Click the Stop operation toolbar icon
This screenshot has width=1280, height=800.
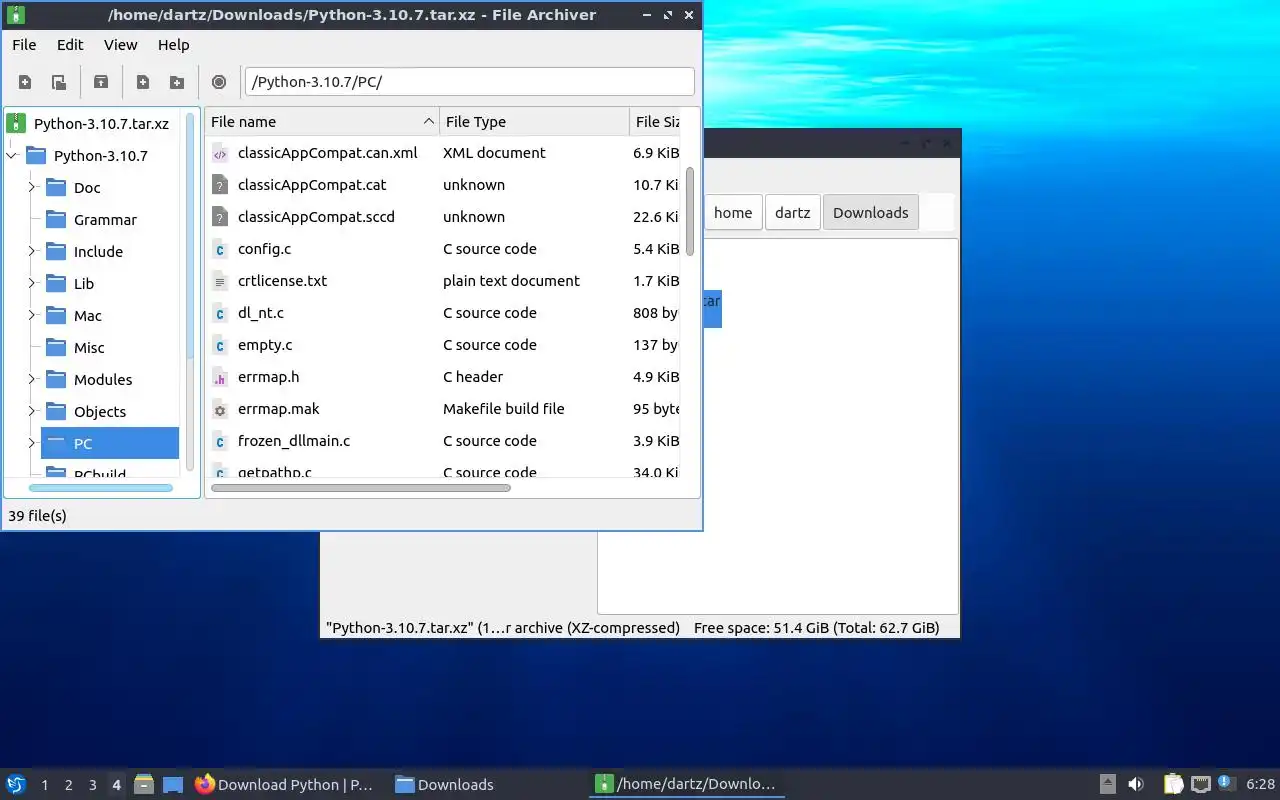219,82
